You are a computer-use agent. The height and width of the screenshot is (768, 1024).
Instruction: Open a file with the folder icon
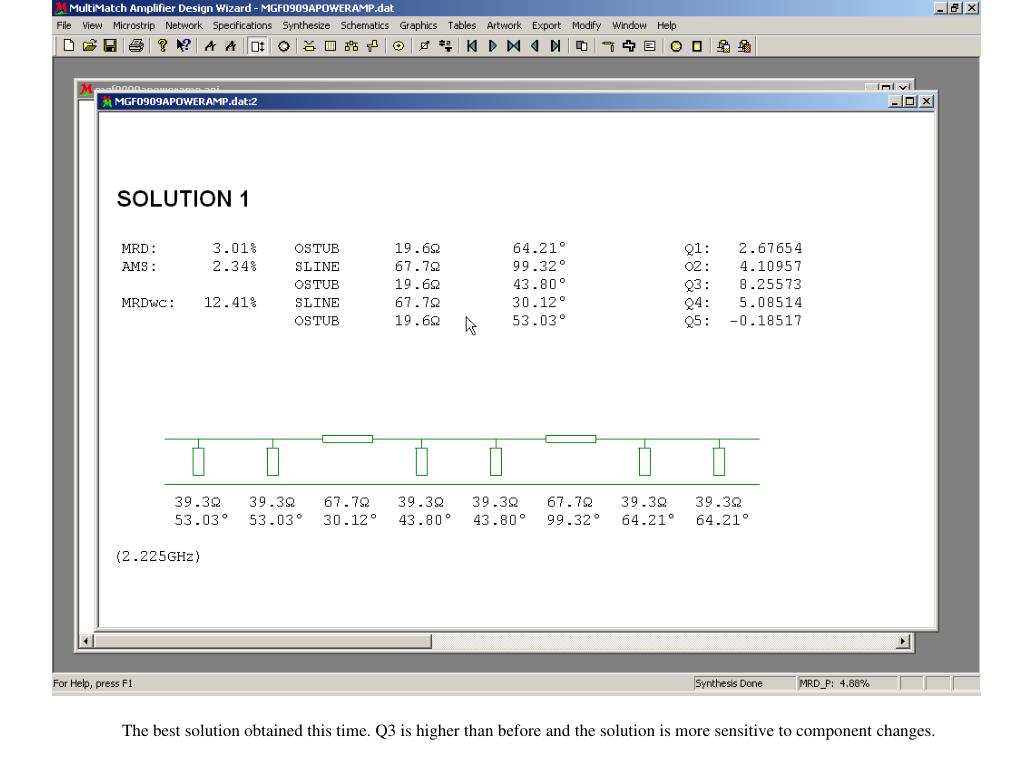[89, 46]
